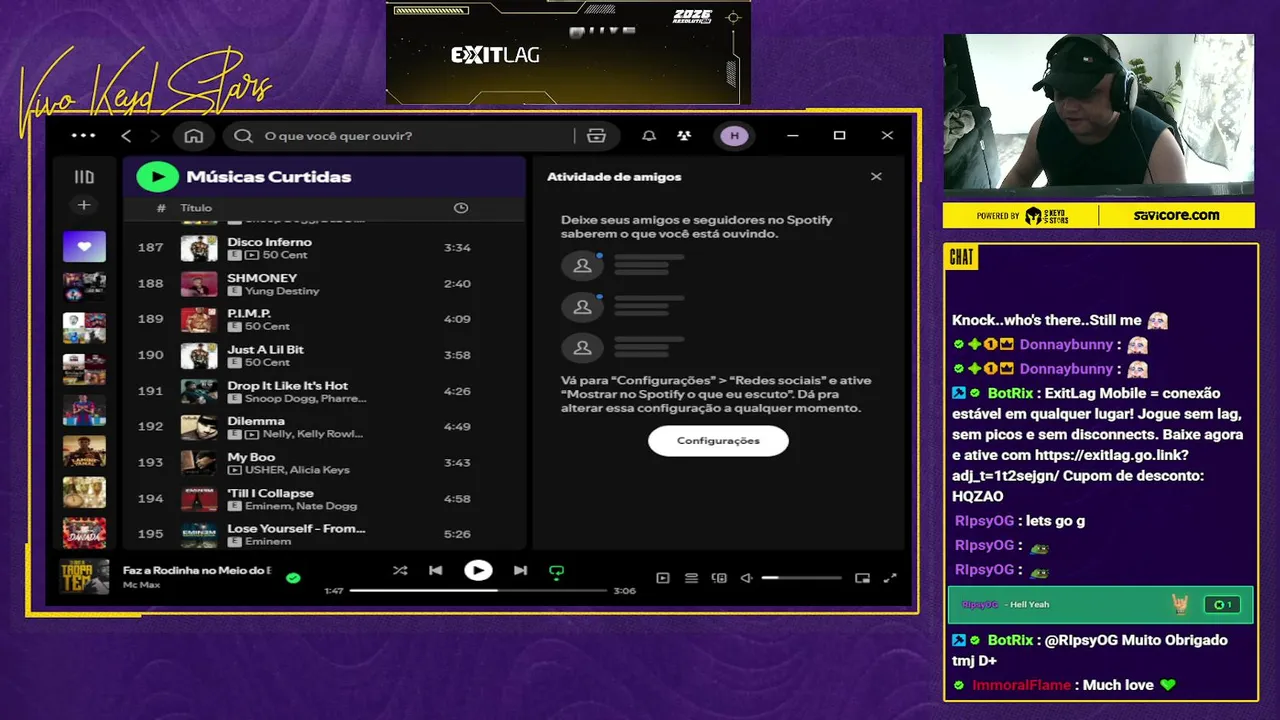This screenshot has width=1280, height=720.
Task: Click 'ImmoralFlame' username in chat
Action: [1021, 685]
